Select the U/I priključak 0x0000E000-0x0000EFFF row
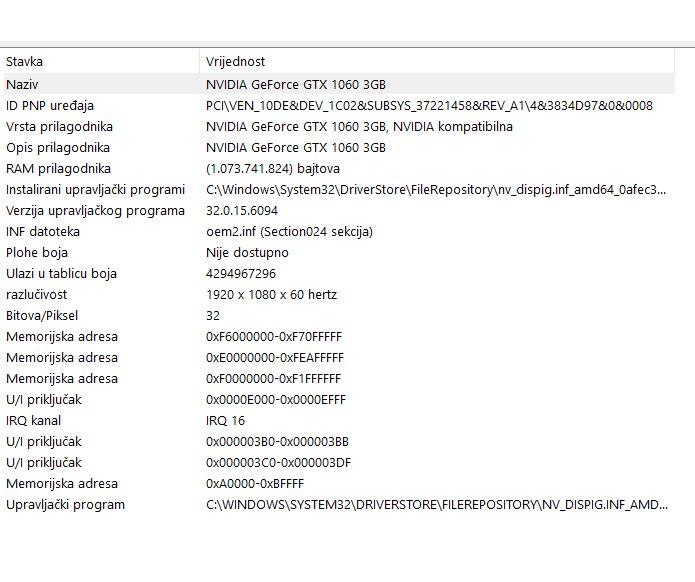 click(x=276, y=399)
